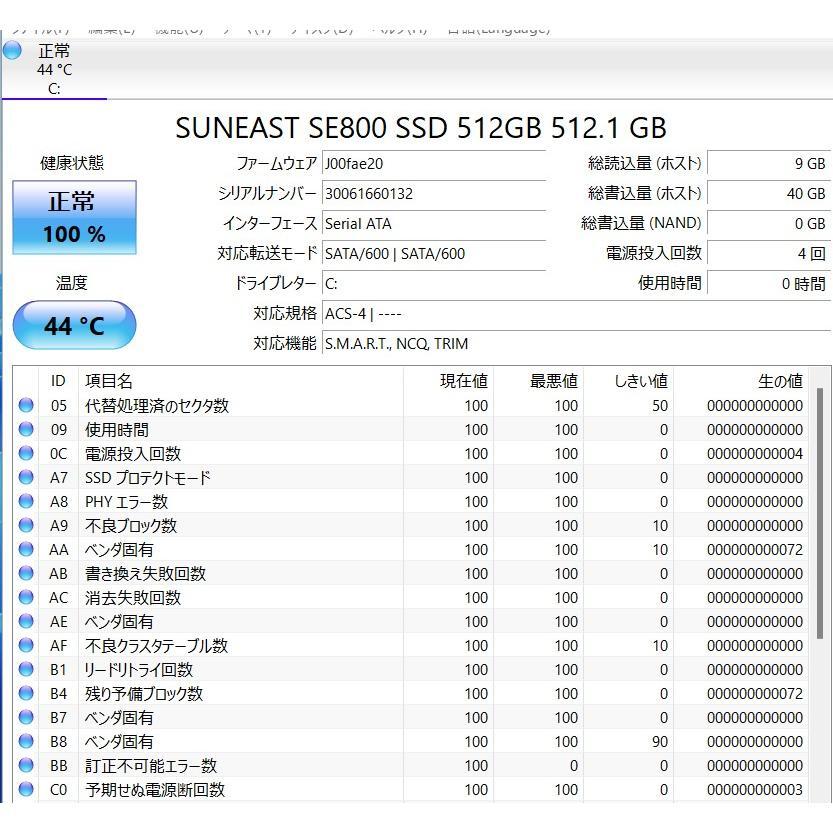The height and width of the screenshot is (833, 833).
Task: Click status orb in row BB
Action: click(26, 765)
